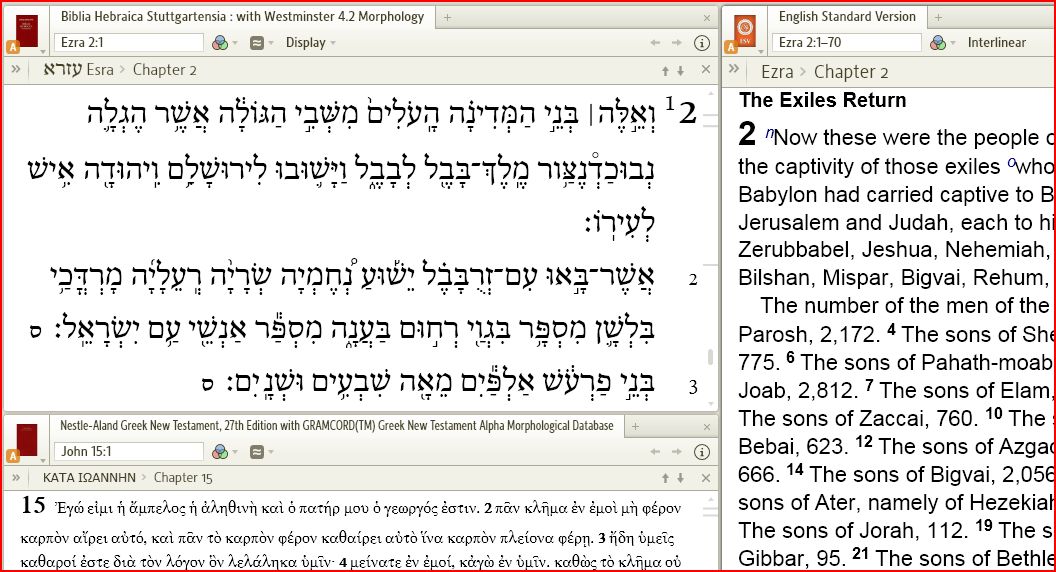Click the ΚΑΤΑ ΙΩΑΝΝΗΝ breadcrumb link
The width and height of the screenshot is (1056, 572).
[x=89, y=478]
